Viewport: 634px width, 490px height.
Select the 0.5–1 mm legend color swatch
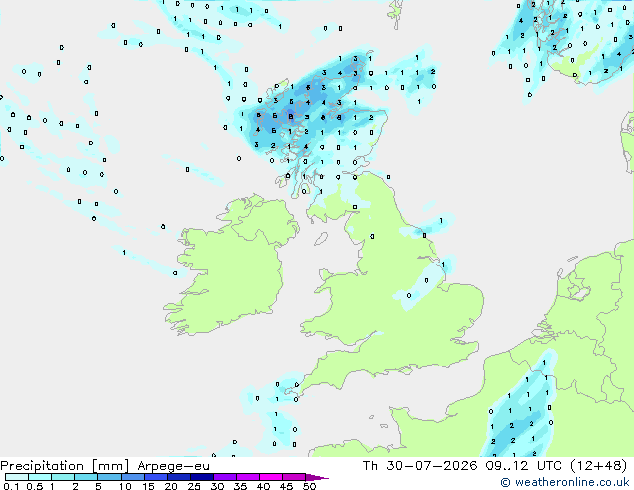click(40, 477)
